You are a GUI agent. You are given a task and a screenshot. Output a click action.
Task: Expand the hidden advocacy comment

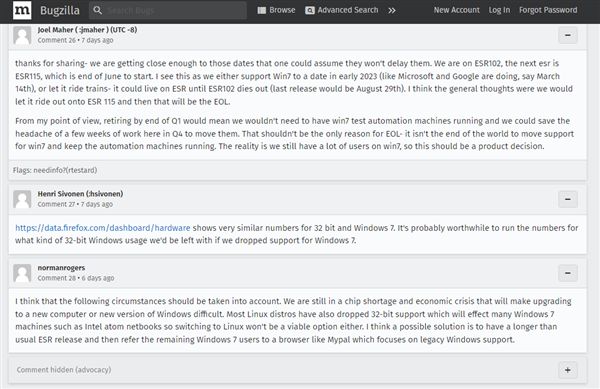[x=568, y=370]
